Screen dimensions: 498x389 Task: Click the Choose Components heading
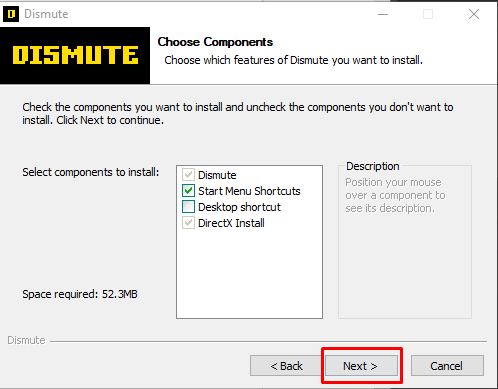pos(215,42)
